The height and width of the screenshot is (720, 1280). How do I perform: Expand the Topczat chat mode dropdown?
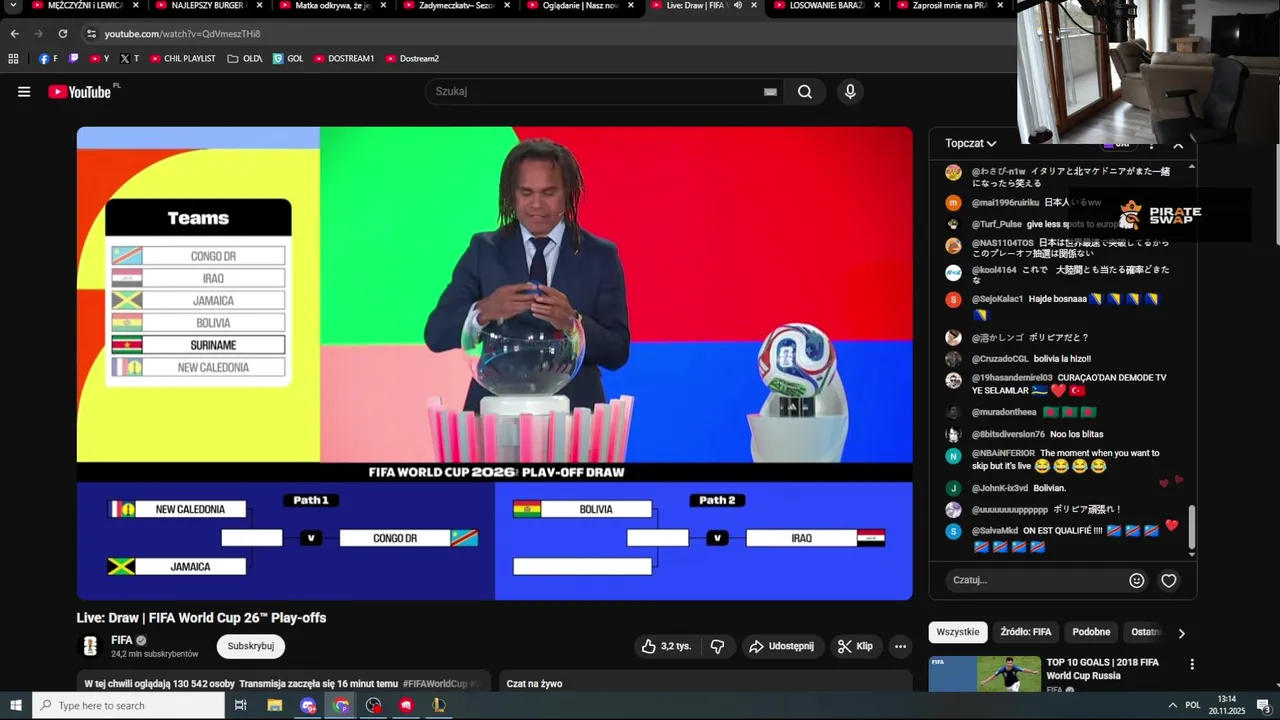pos(971,143)
